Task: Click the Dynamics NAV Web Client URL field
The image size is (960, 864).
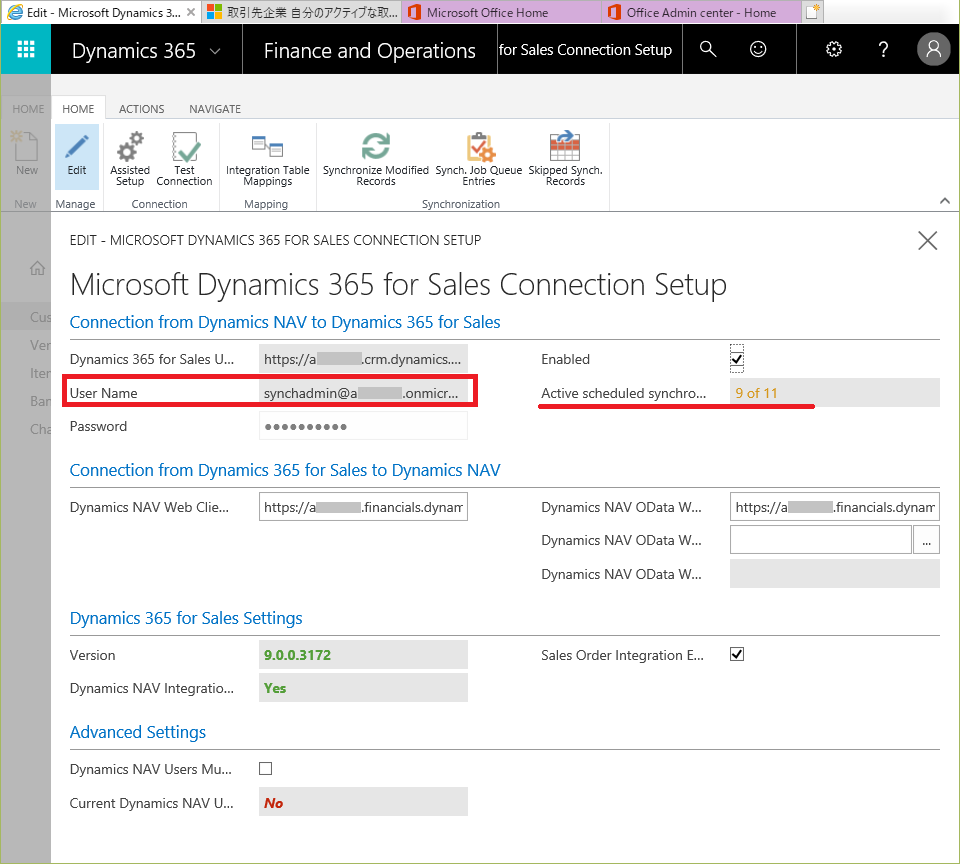Action: tap(363, 507)
